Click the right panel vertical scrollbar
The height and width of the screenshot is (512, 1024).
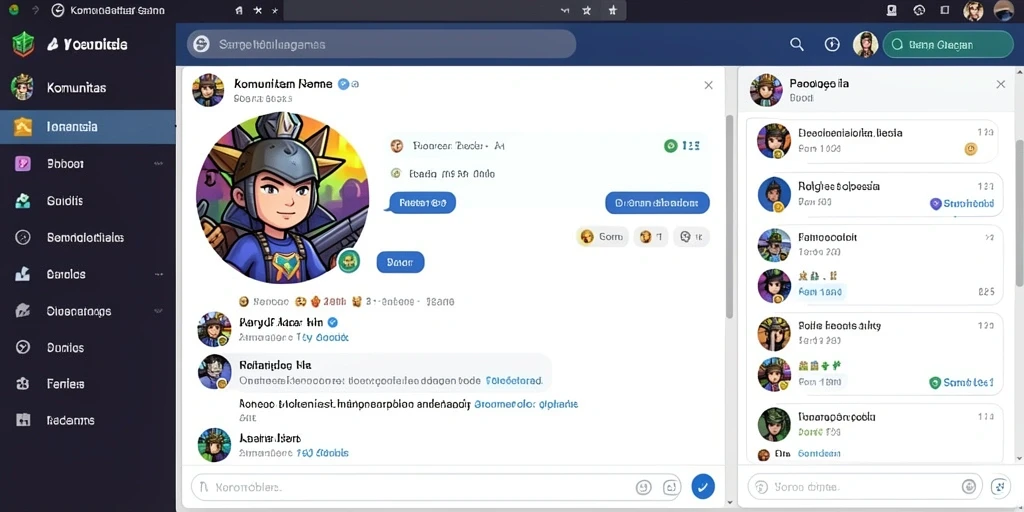point(1019,212)
